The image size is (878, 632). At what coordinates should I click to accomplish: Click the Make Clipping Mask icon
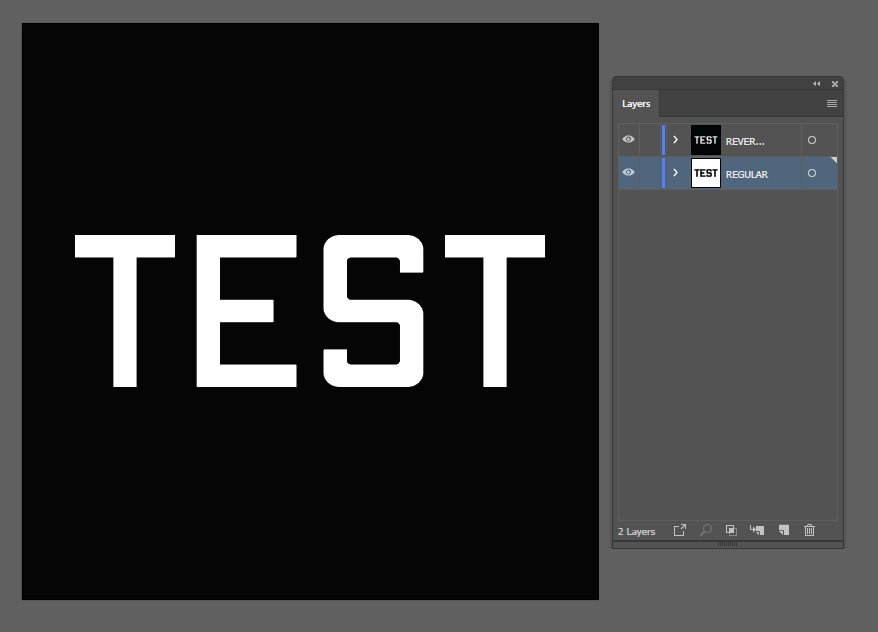tap(731, 530)
